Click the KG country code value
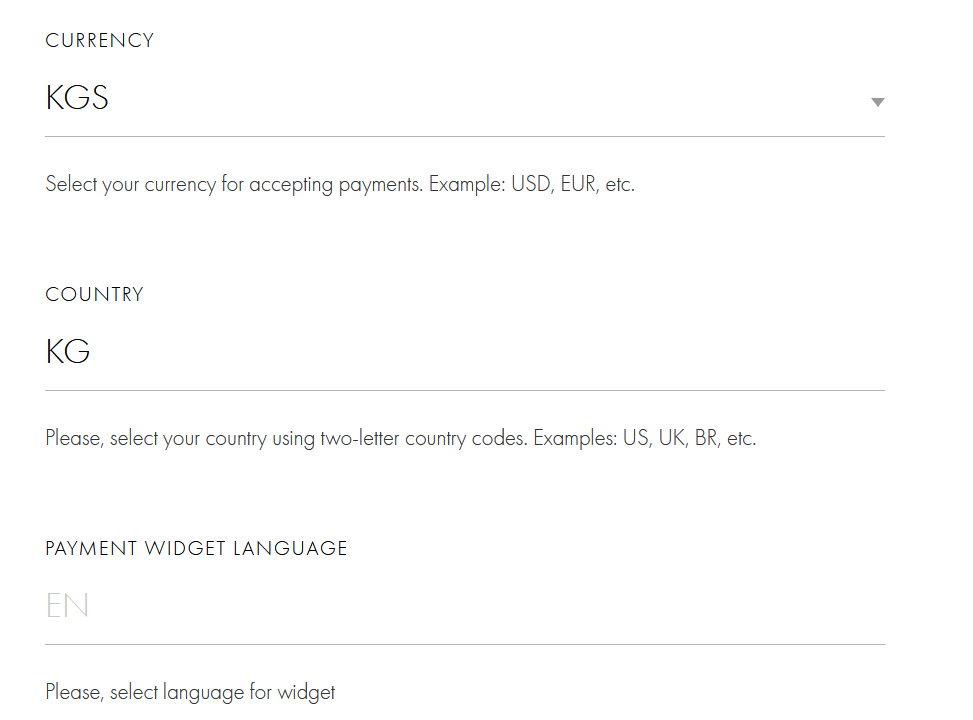The height and width of the screenshot is (720, 973). [x=68, y=352]
